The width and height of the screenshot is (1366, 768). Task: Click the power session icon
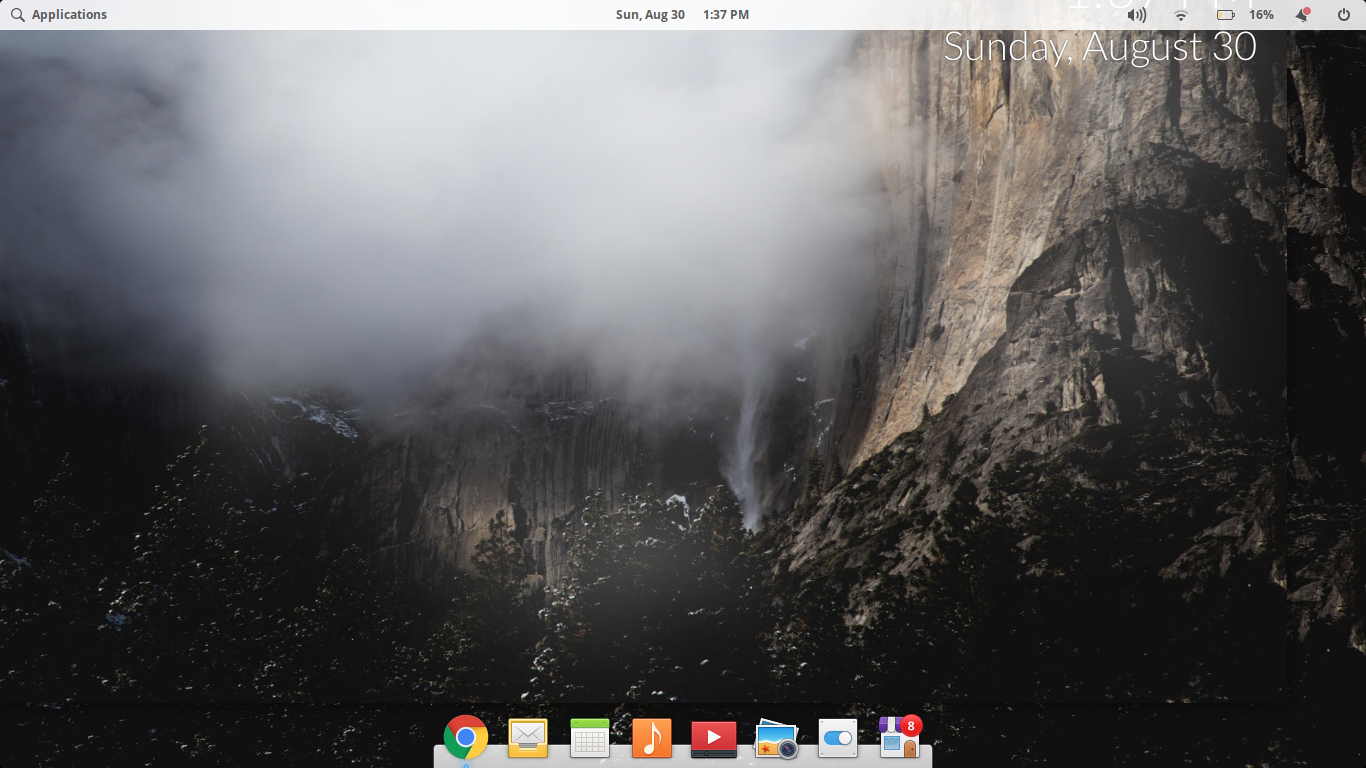tap(1345, 14)
